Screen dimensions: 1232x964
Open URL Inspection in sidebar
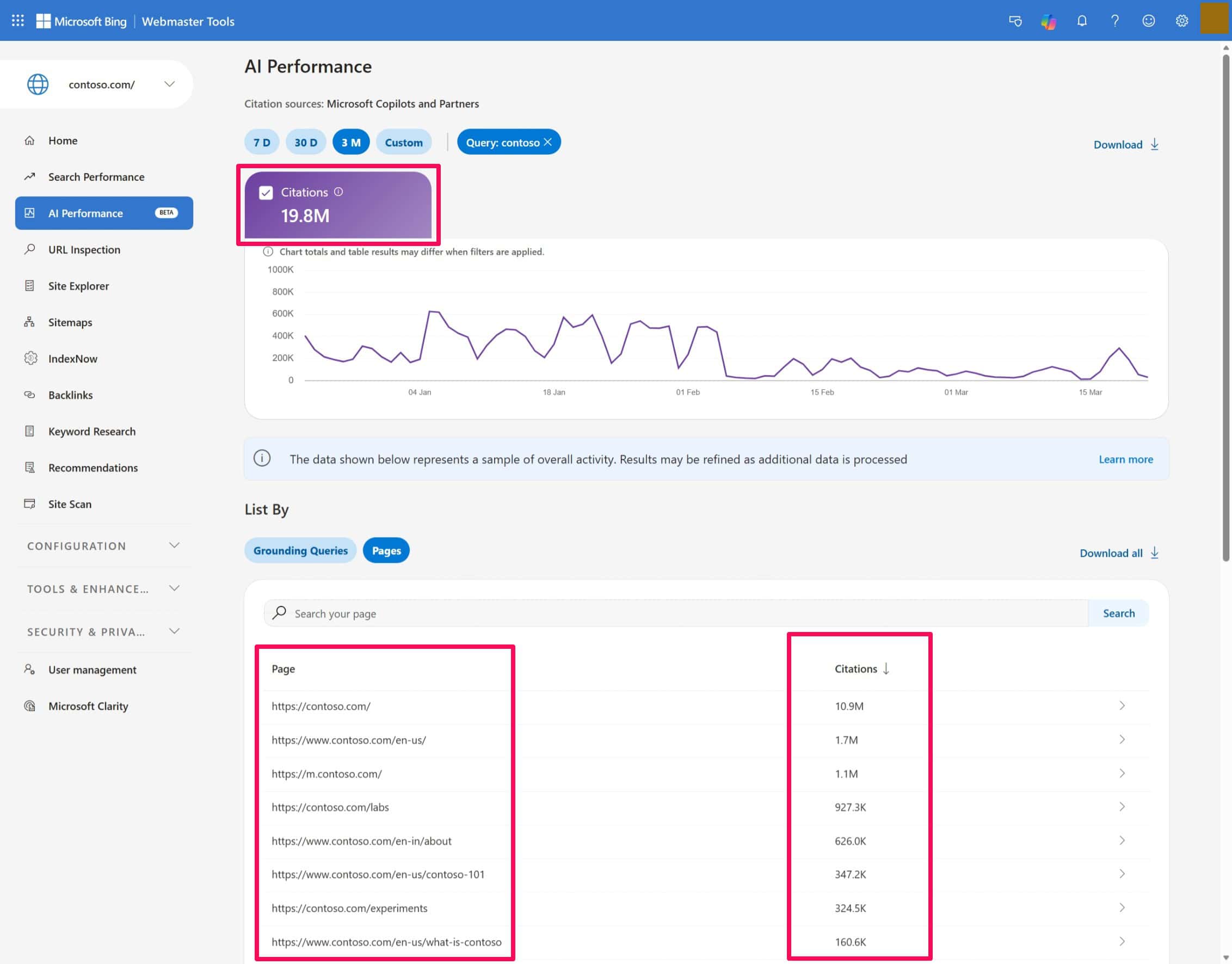click(x=104, y=249)
